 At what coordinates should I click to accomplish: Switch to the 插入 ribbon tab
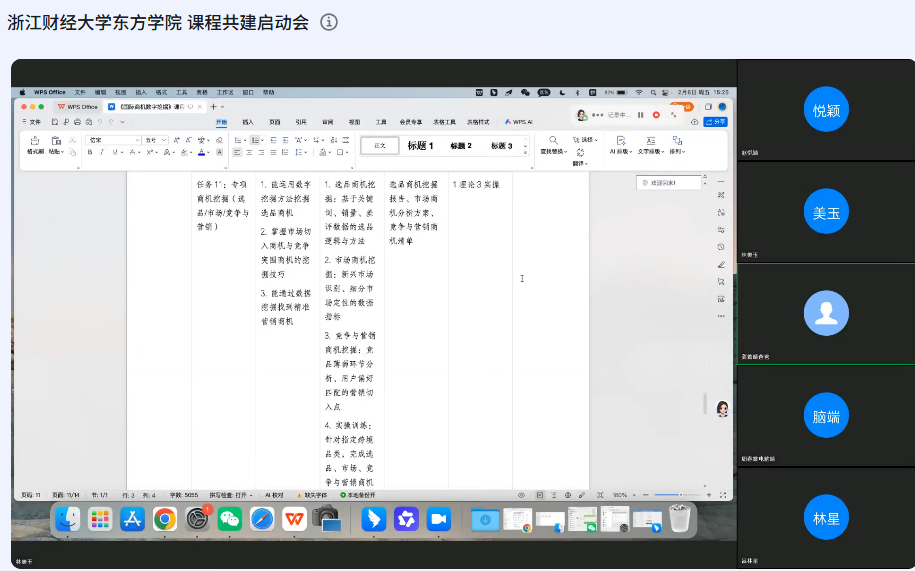coord(247,122)
